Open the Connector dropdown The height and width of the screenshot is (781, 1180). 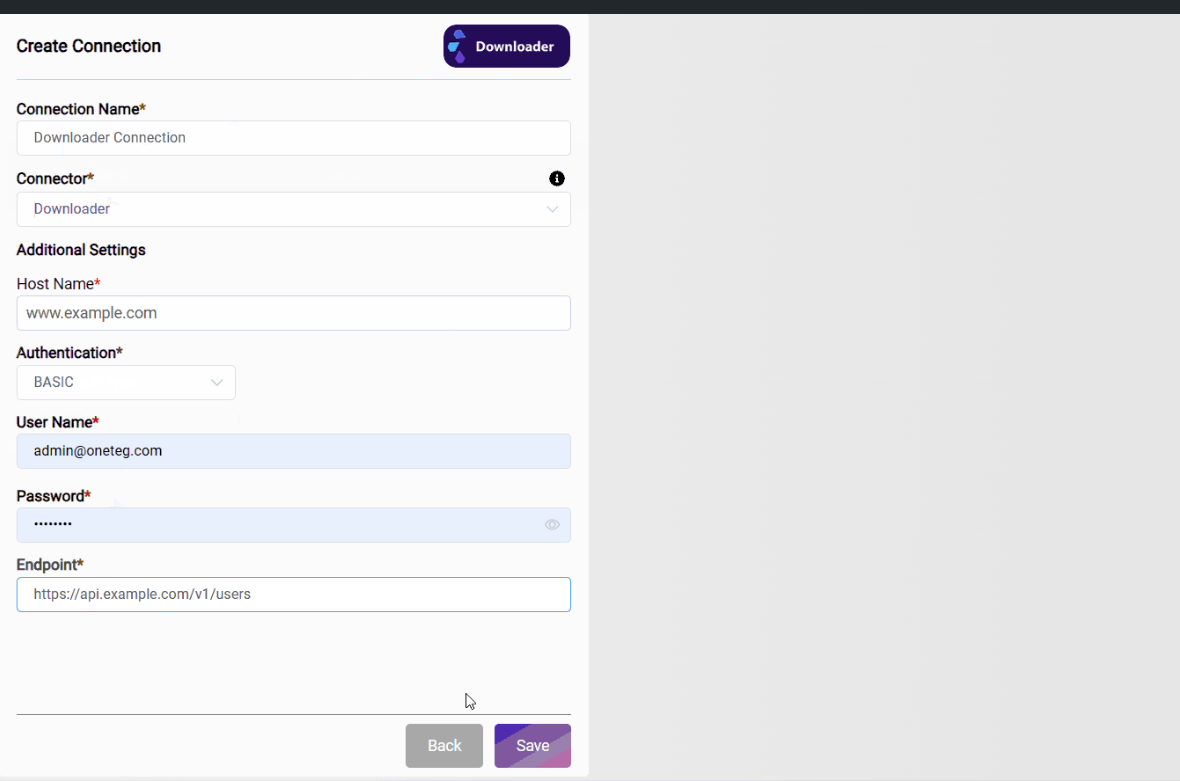point(293,209)
